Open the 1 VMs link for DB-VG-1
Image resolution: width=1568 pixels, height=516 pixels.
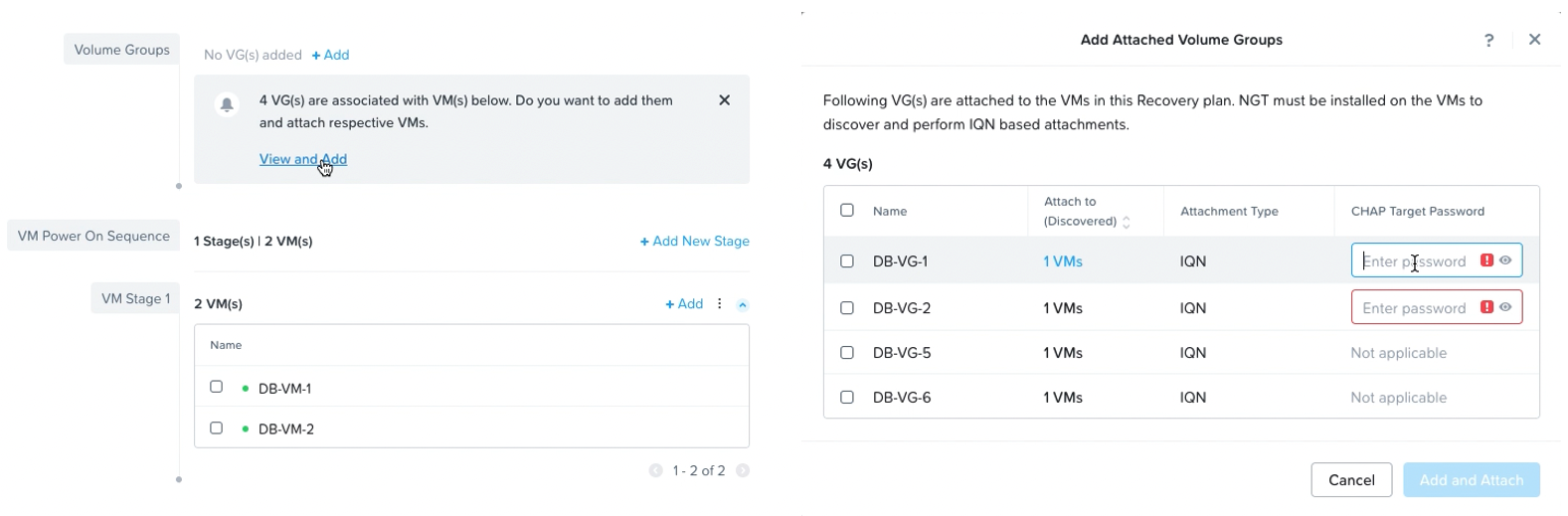1063,261
